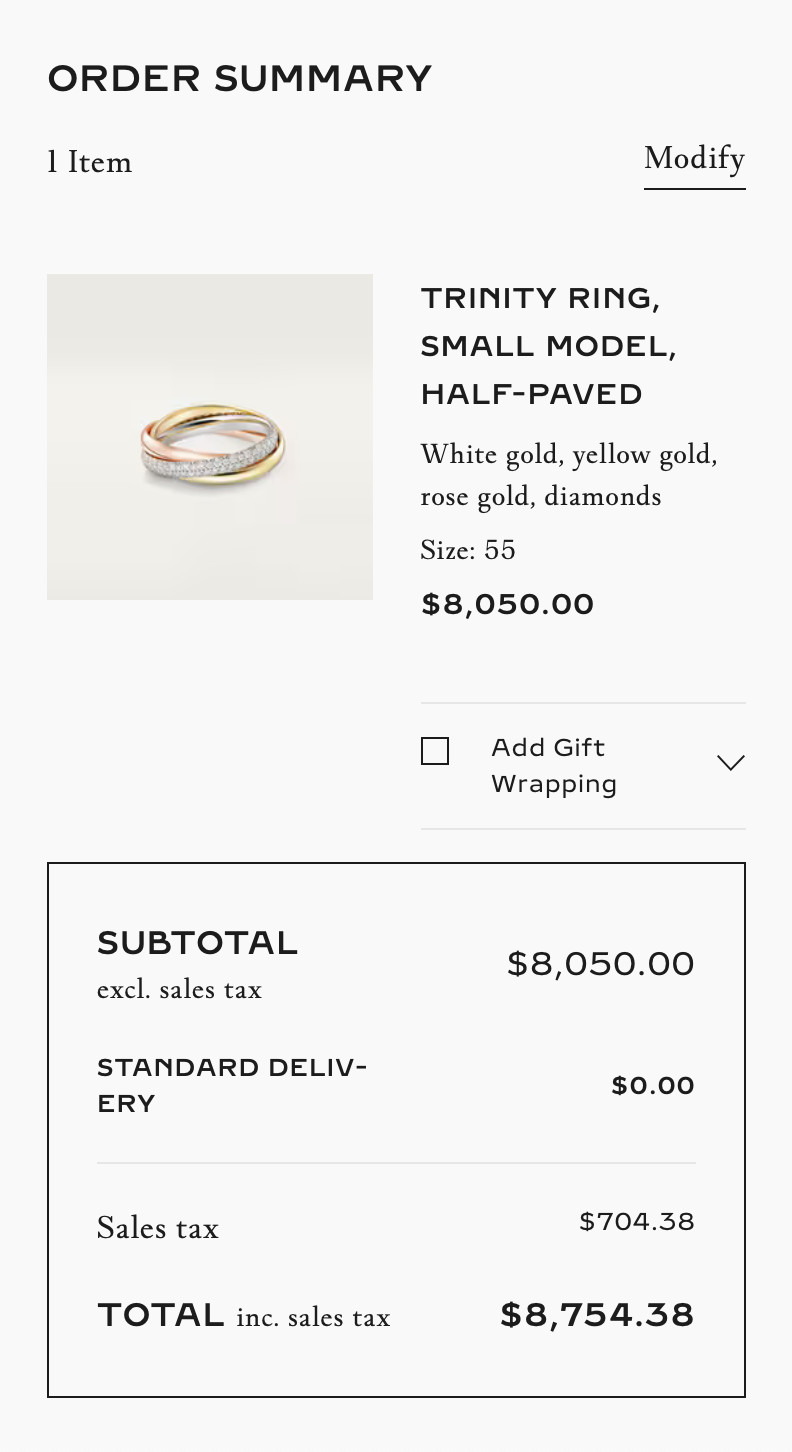Click the subtotal amount $8,050.00 in summary box
Screen dimensions: 792x1452
[x=600, y=964]
